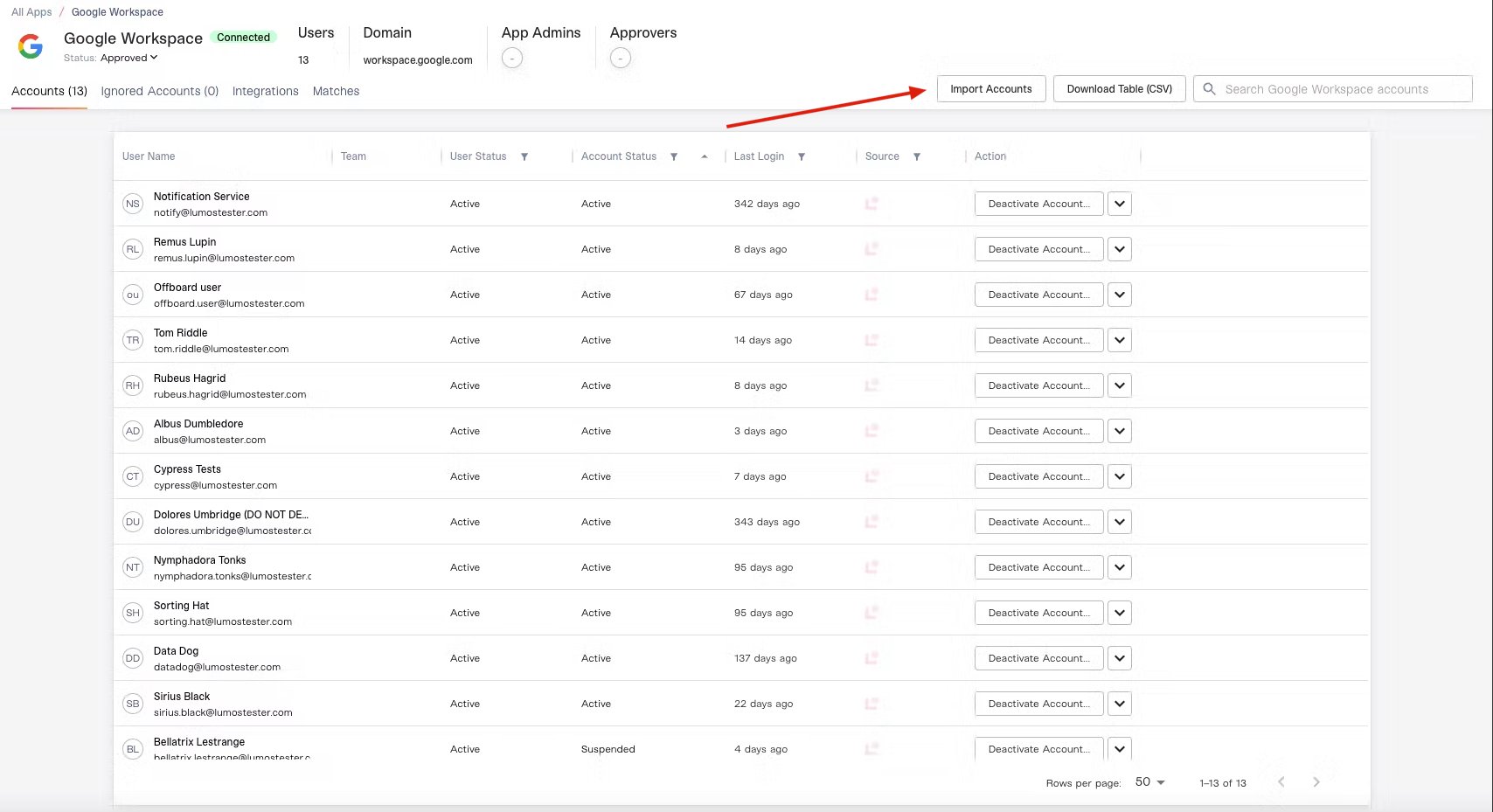Click the source icon for Remus Lupin
Image resolution: width=1493 pixels, height=812 pixels.
tap(871, 249)
